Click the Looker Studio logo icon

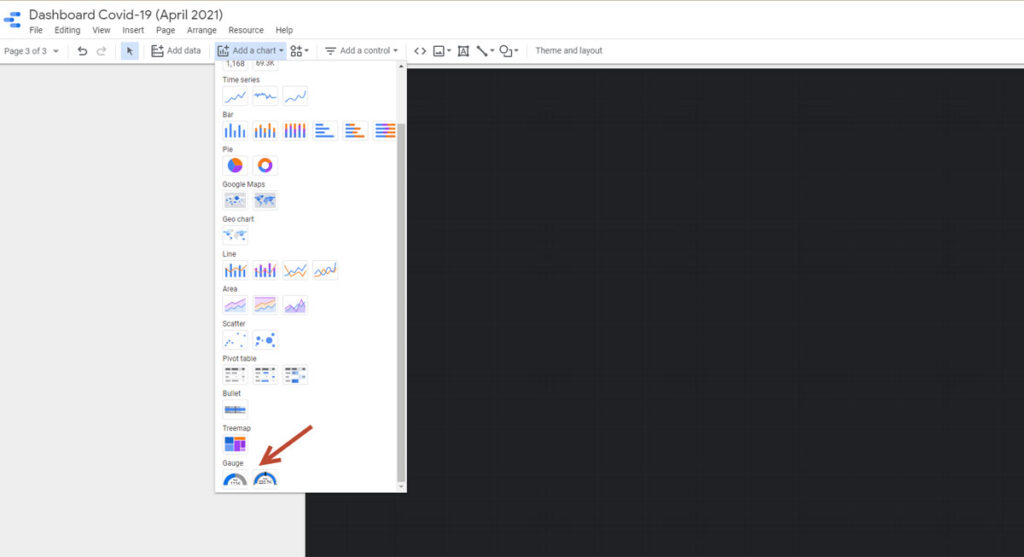[x=12, y=20]
